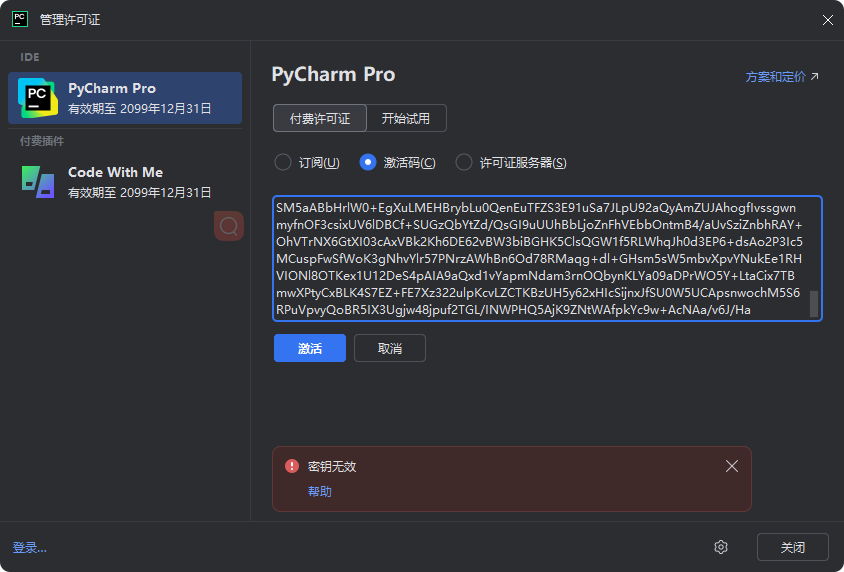
Task: Click the red magnifier search overlay icon
Action: point(229,226)
